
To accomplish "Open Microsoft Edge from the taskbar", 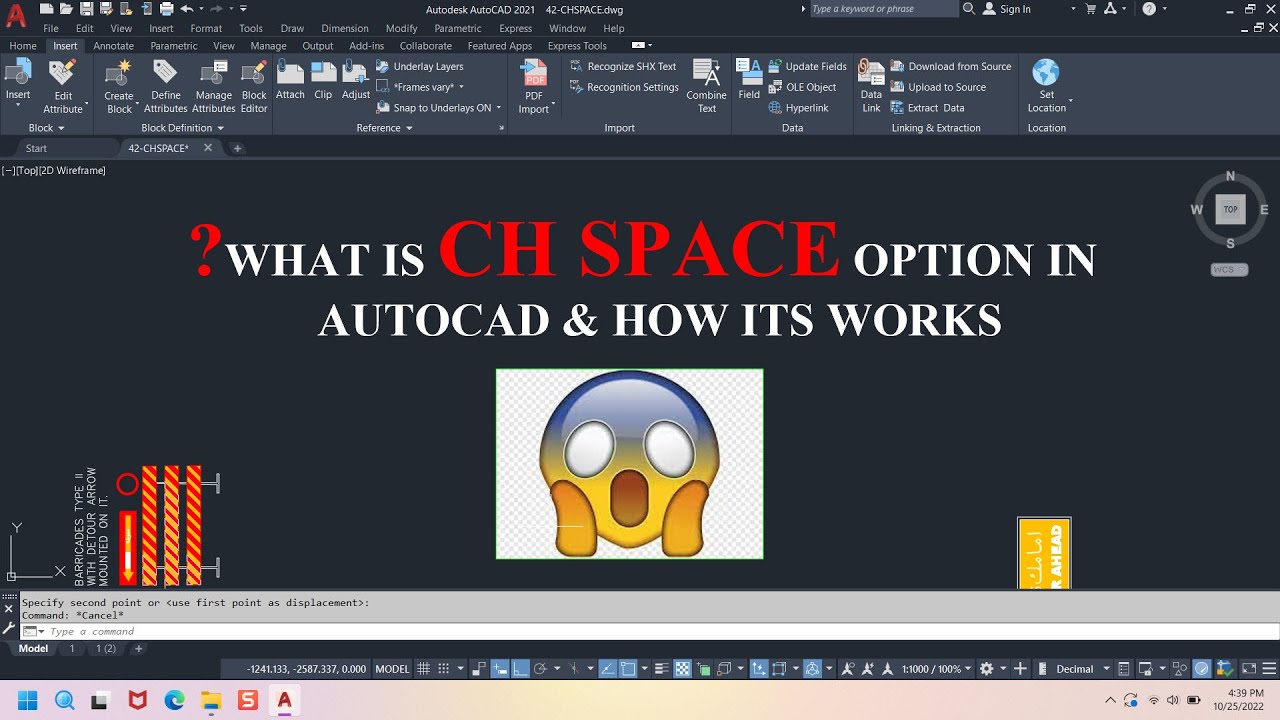I will click(174, 700).
